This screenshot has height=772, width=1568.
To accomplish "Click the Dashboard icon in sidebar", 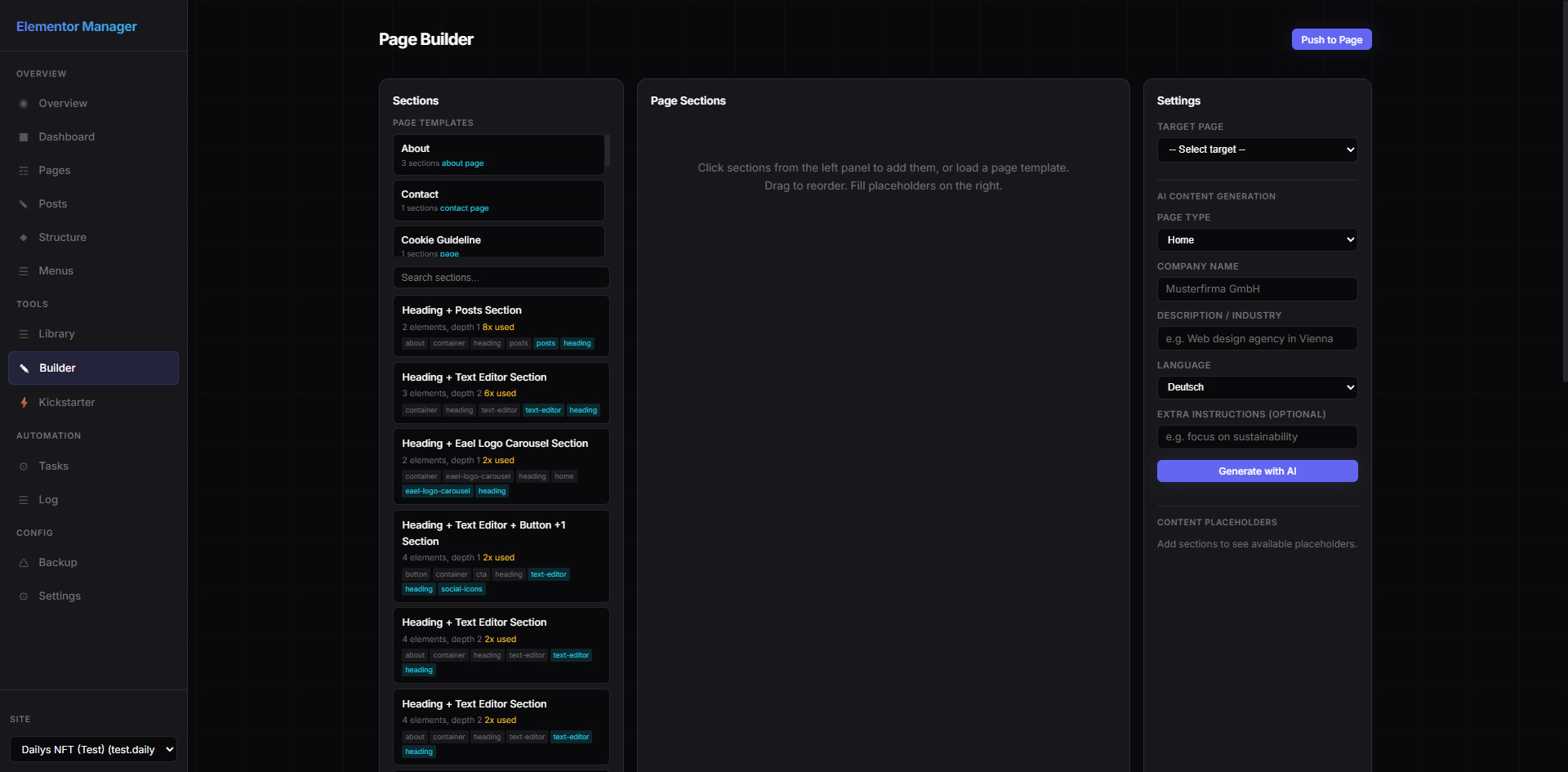I will (x=24, y=137).
